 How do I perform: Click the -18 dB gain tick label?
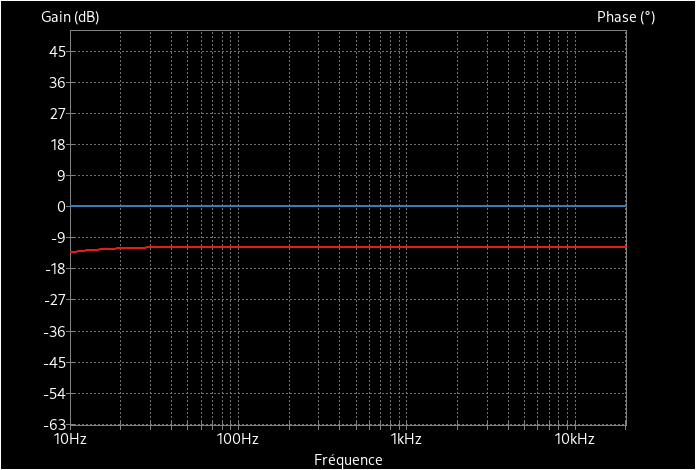[54, 268]
